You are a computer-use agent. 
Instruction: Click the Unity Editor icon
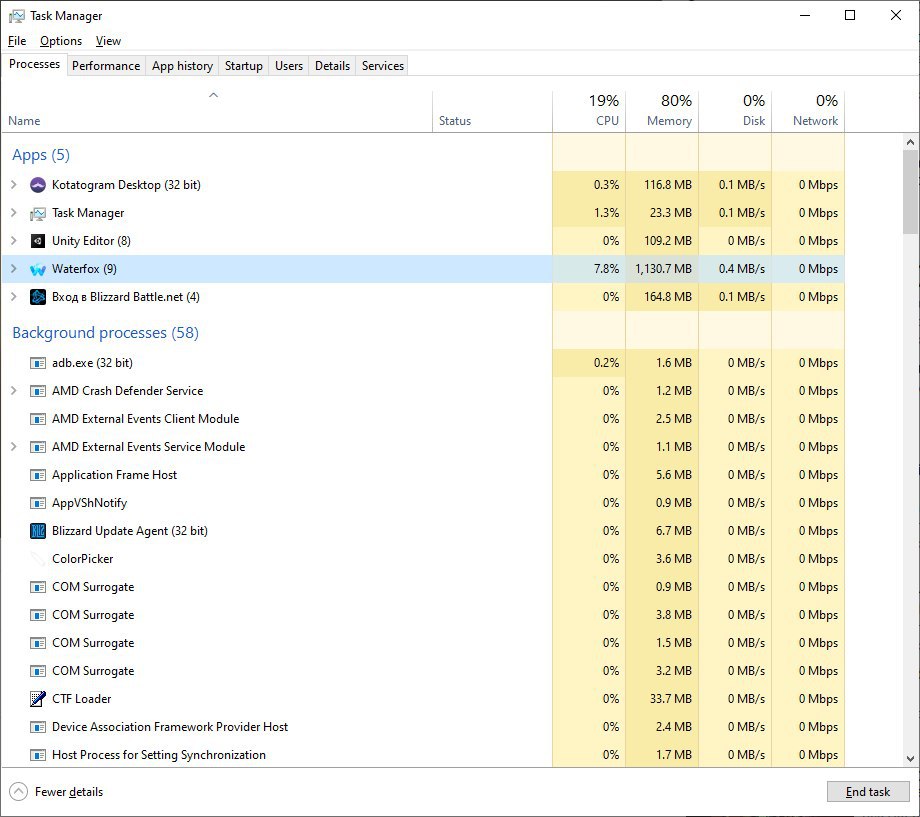pyautogui.click(x=38, y=241)
